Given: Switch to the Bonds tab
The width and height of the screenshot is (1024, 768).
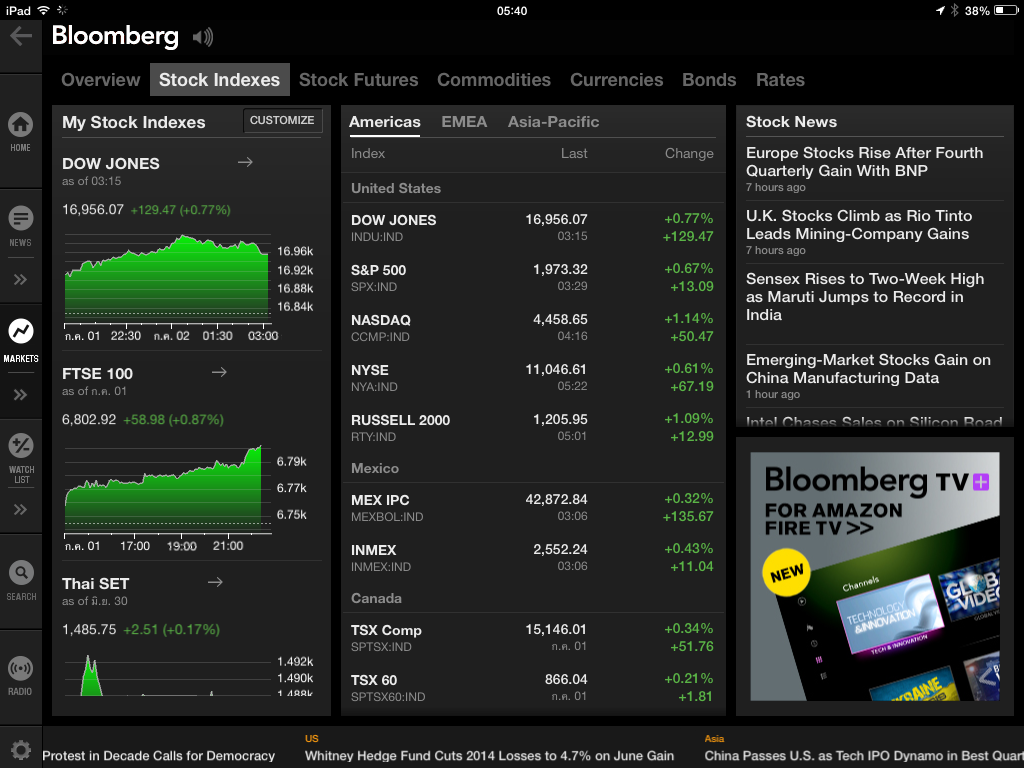Looking at the screenshot, I should click(x=709, y=80).
